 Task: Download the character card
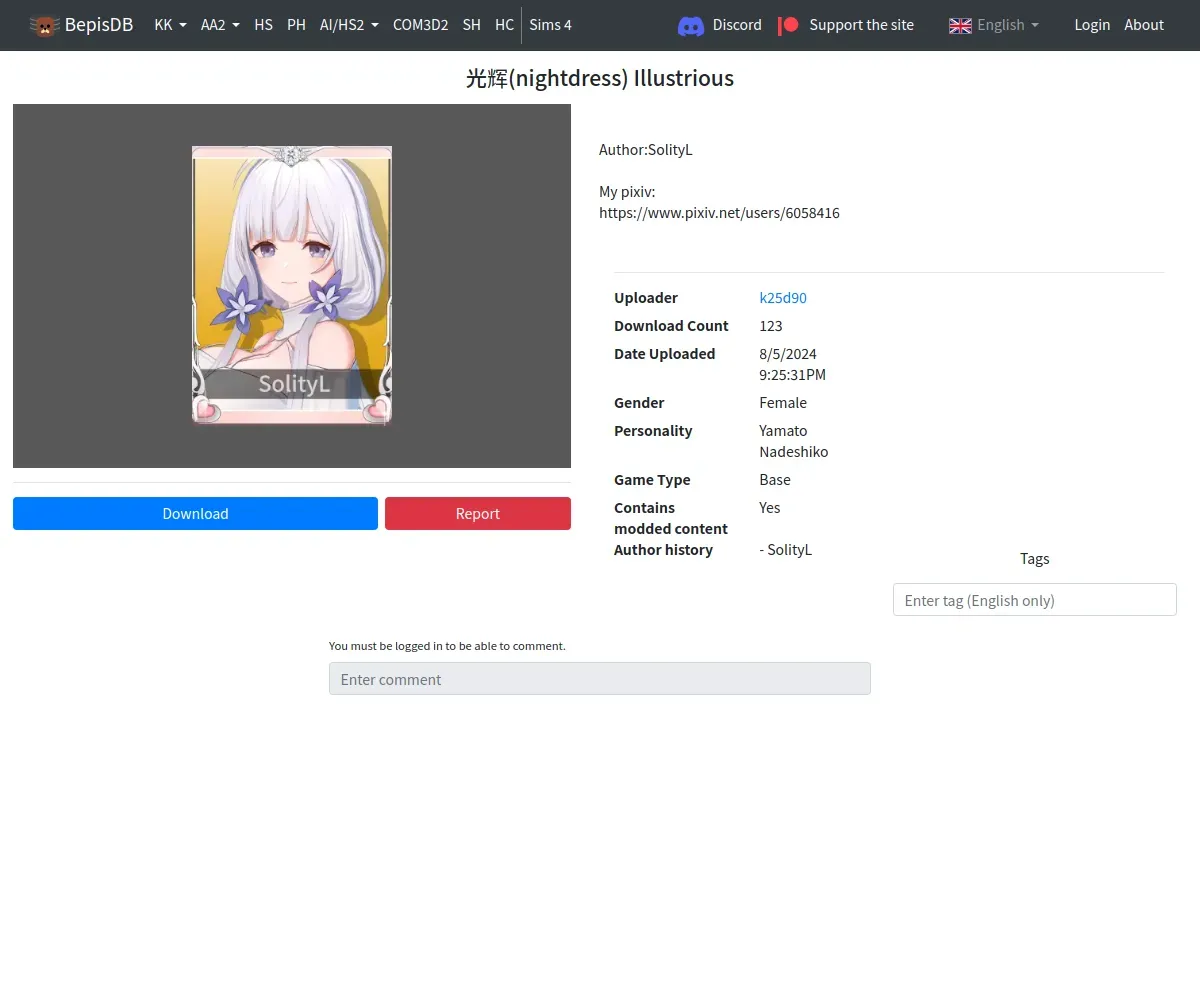point(195,513)
